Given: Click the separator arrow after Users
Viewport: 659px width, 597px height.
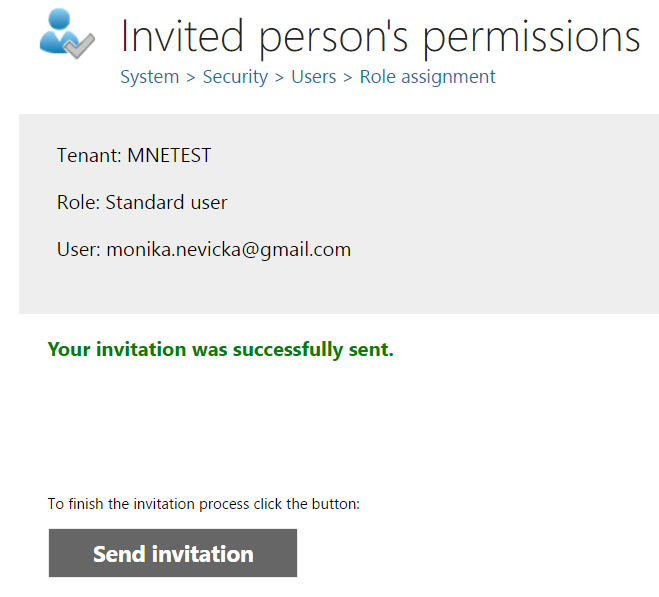Looking at the screenshot, I should pyautogui.click(x=348, y=77).
